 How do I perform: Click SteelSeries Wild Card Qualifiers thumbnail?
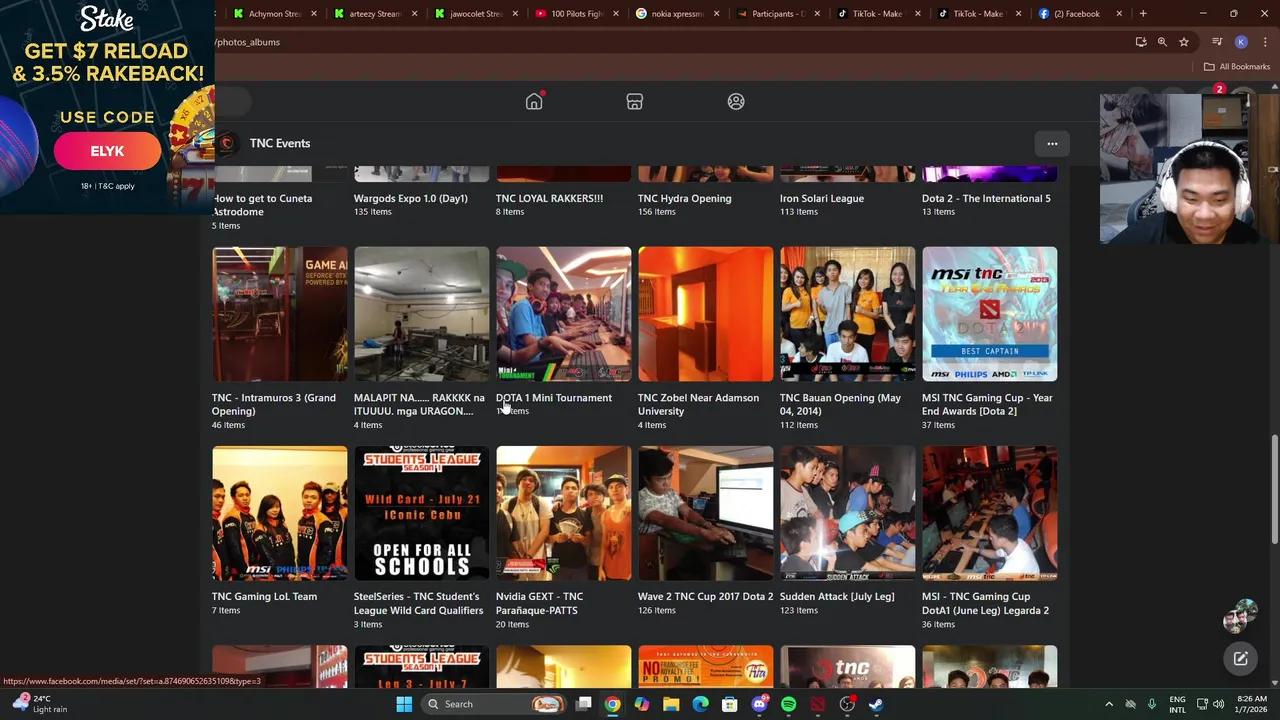click(421, 513)
